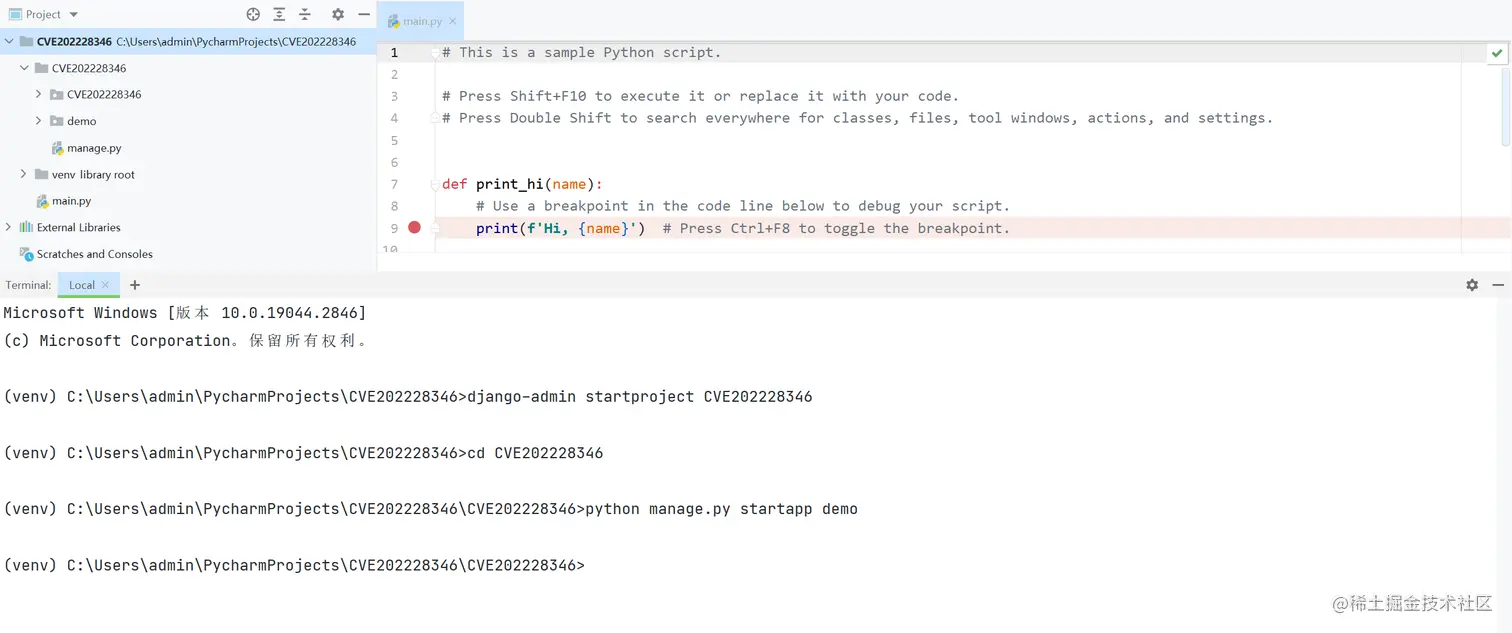Viewport: 1512px width, 633px height.
Task: Open Project panel settings gear
Action: (x=338, y=14)
